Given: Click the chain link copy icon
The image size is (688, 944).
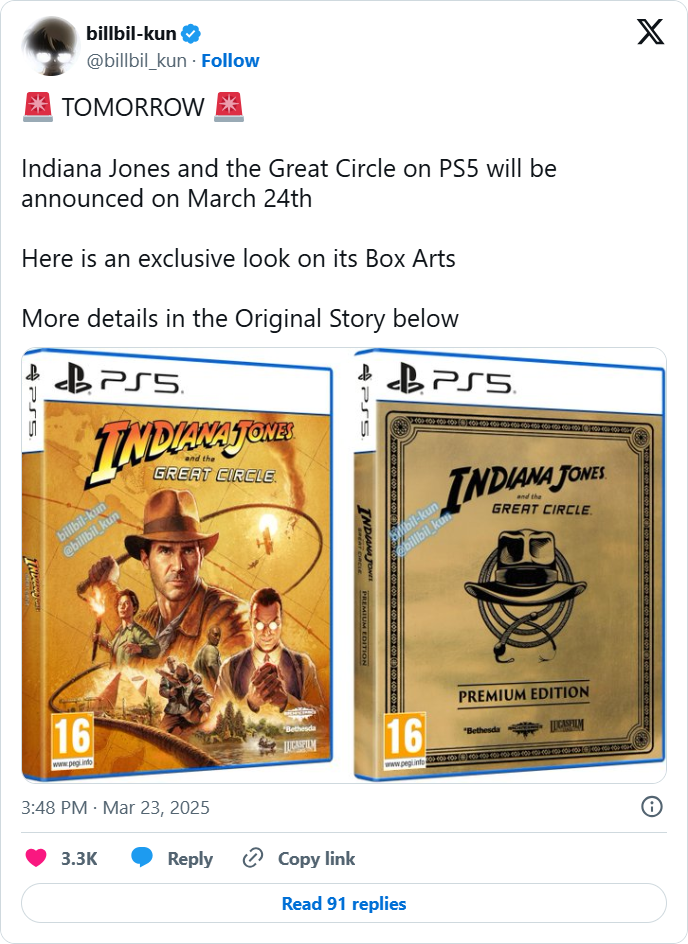Looking at the screenshot, I should [253, 858].
